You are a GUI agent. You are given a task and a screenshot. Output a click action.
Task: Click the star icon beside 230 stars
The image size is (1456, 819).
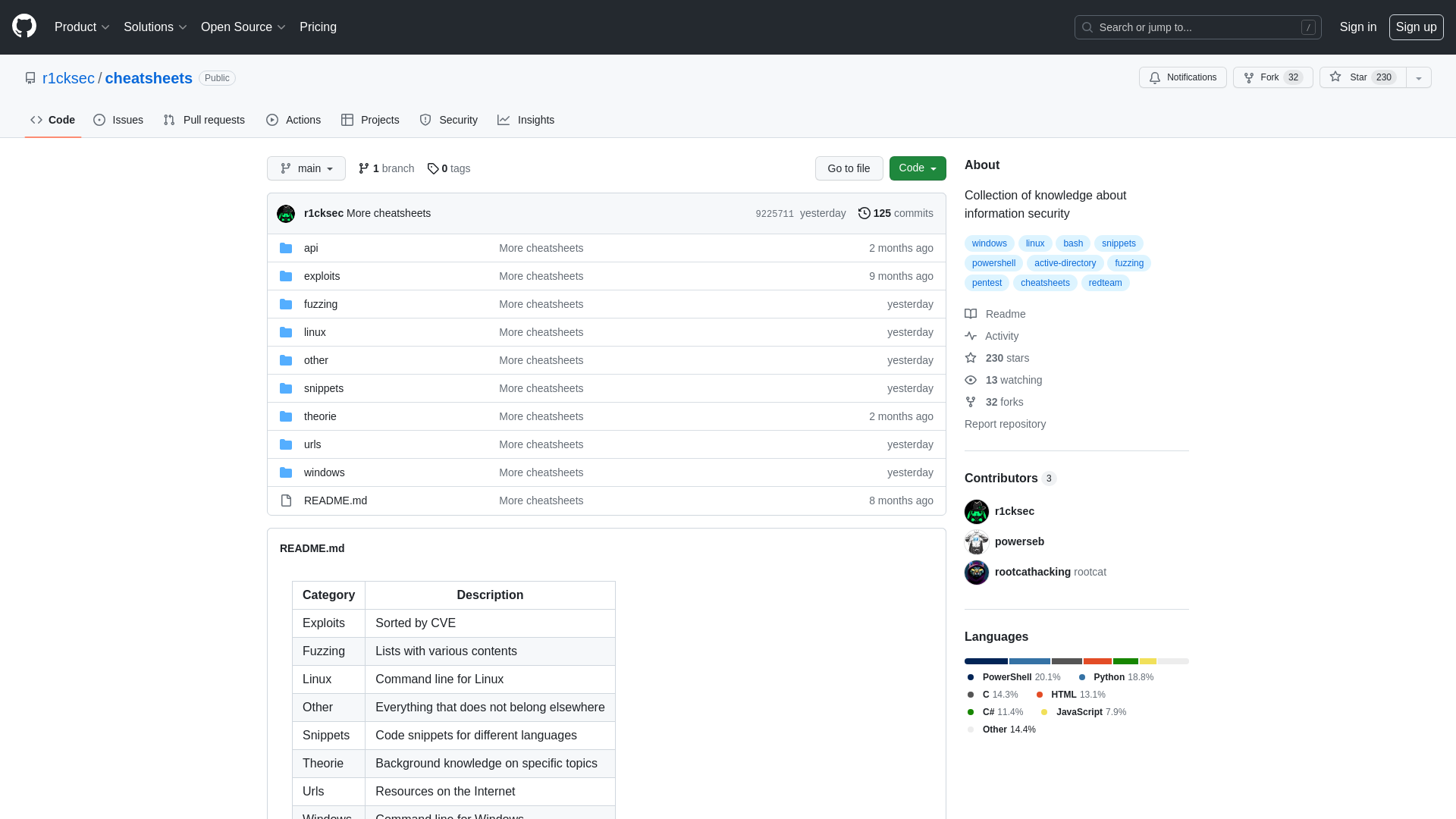click(x=971, y=358)
